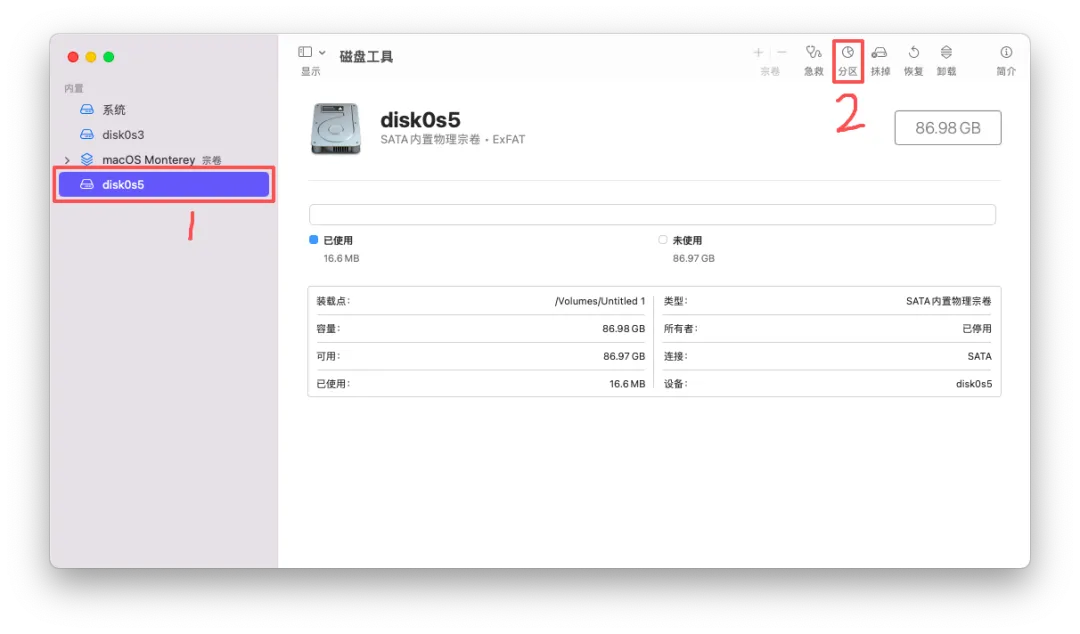Click the 磁盘工具 window title
Screen dimensions: 1080x634
366,57
